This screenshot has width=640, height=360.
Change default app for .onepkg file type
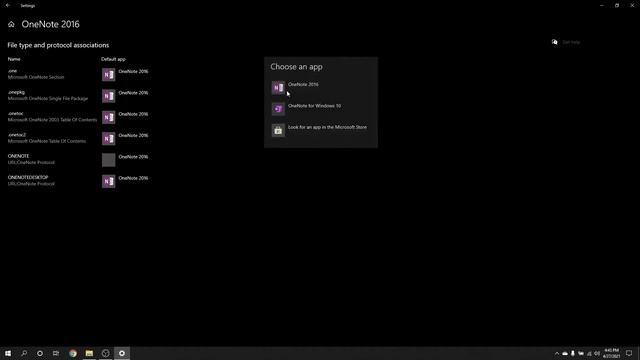(126, 96)
